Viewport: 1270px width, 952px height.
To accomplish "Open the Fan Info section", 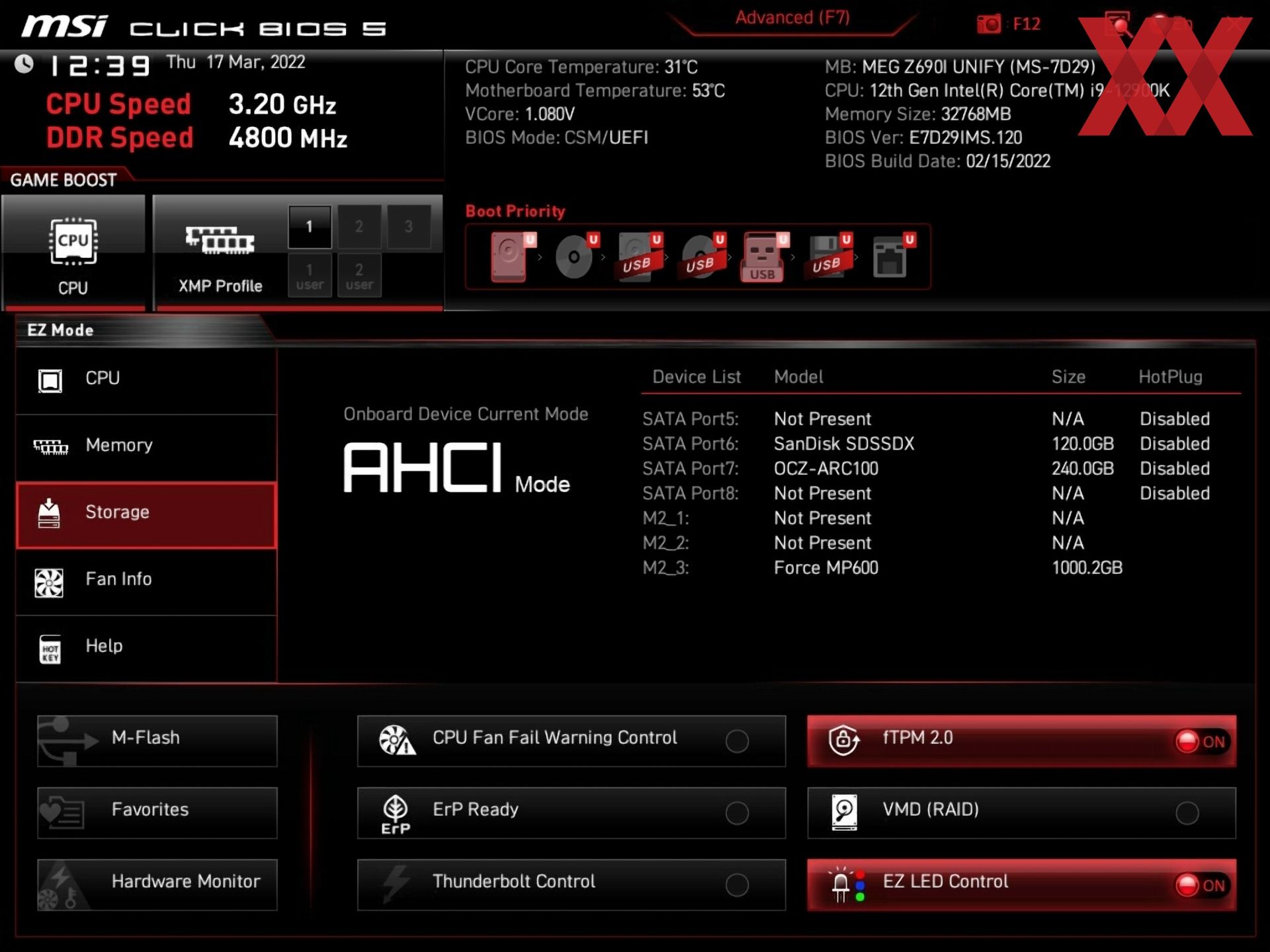I will (146, 582).
